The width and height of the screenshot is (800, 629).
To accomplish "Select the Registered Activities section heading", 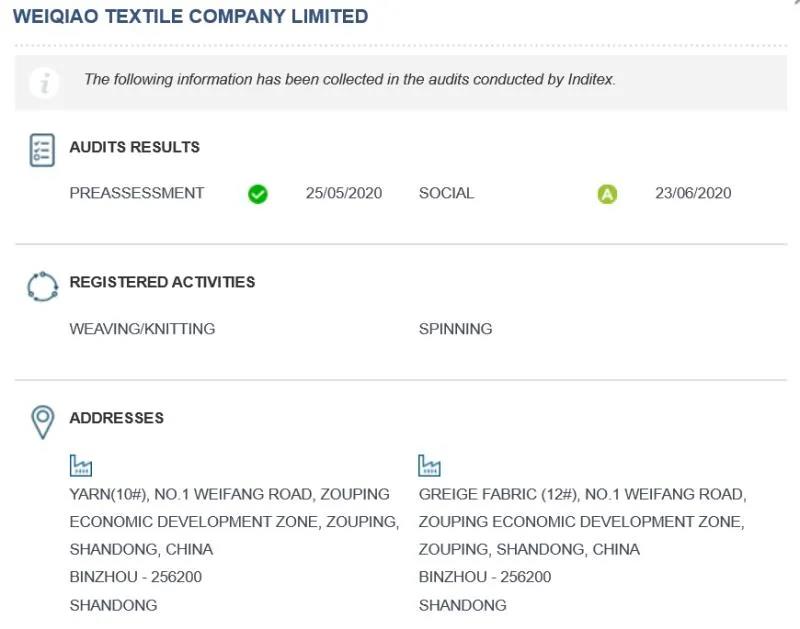I will 162,282.
